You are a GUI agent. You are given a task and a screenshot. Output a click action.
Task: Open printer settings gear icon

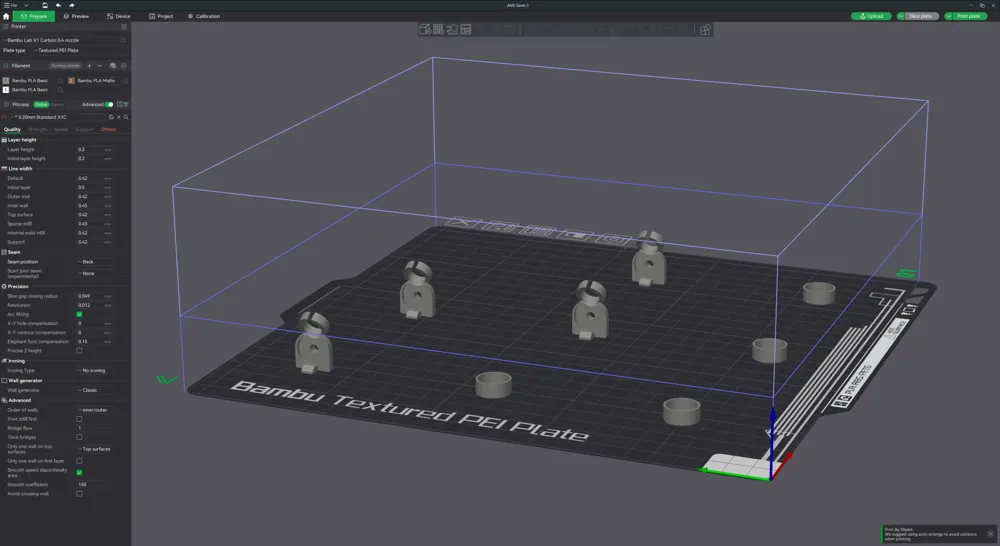pyautogui.click(x=124, y=27)
